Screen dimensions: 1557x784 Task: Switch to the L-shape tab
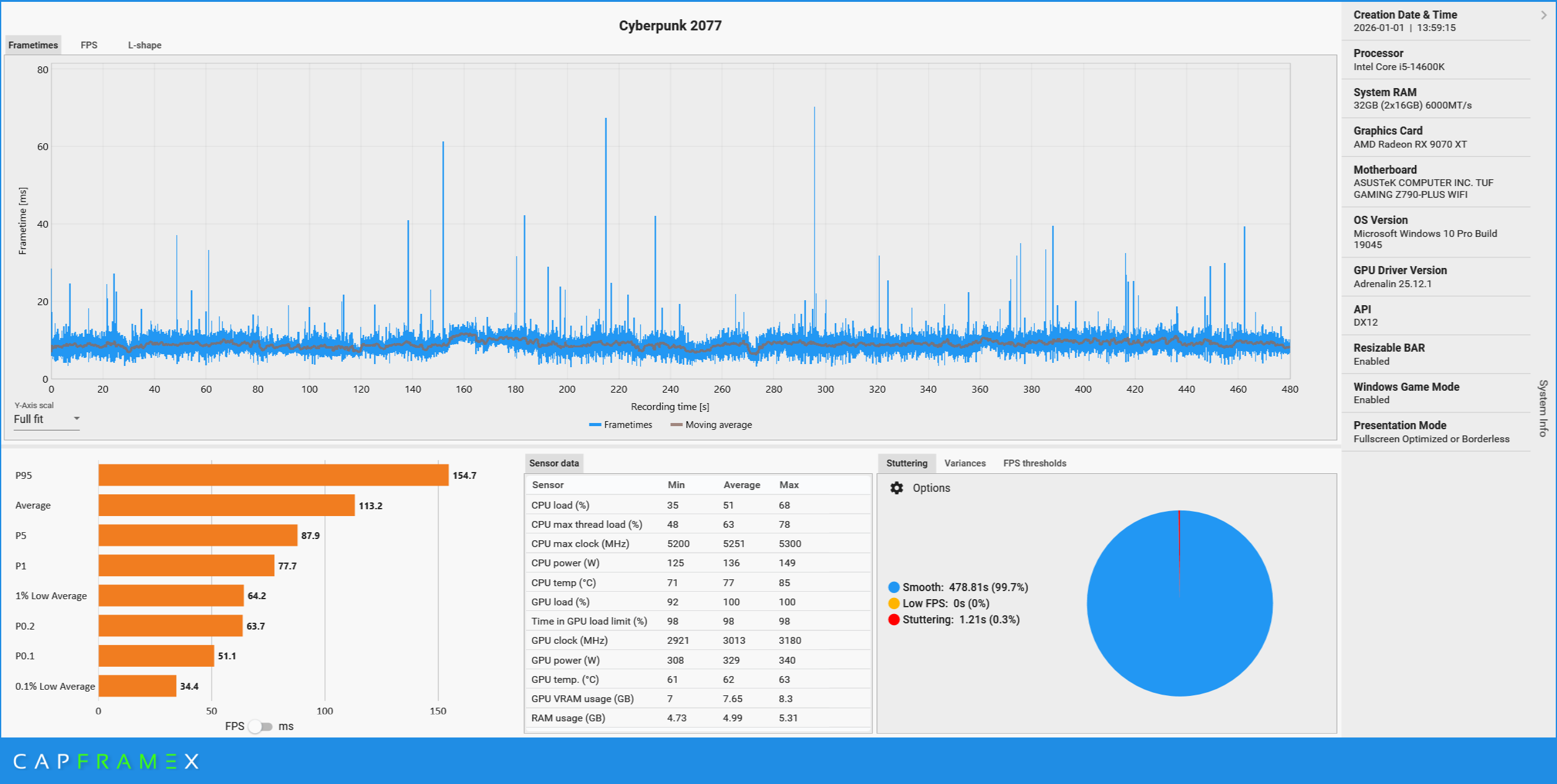(x=145, y=45)
